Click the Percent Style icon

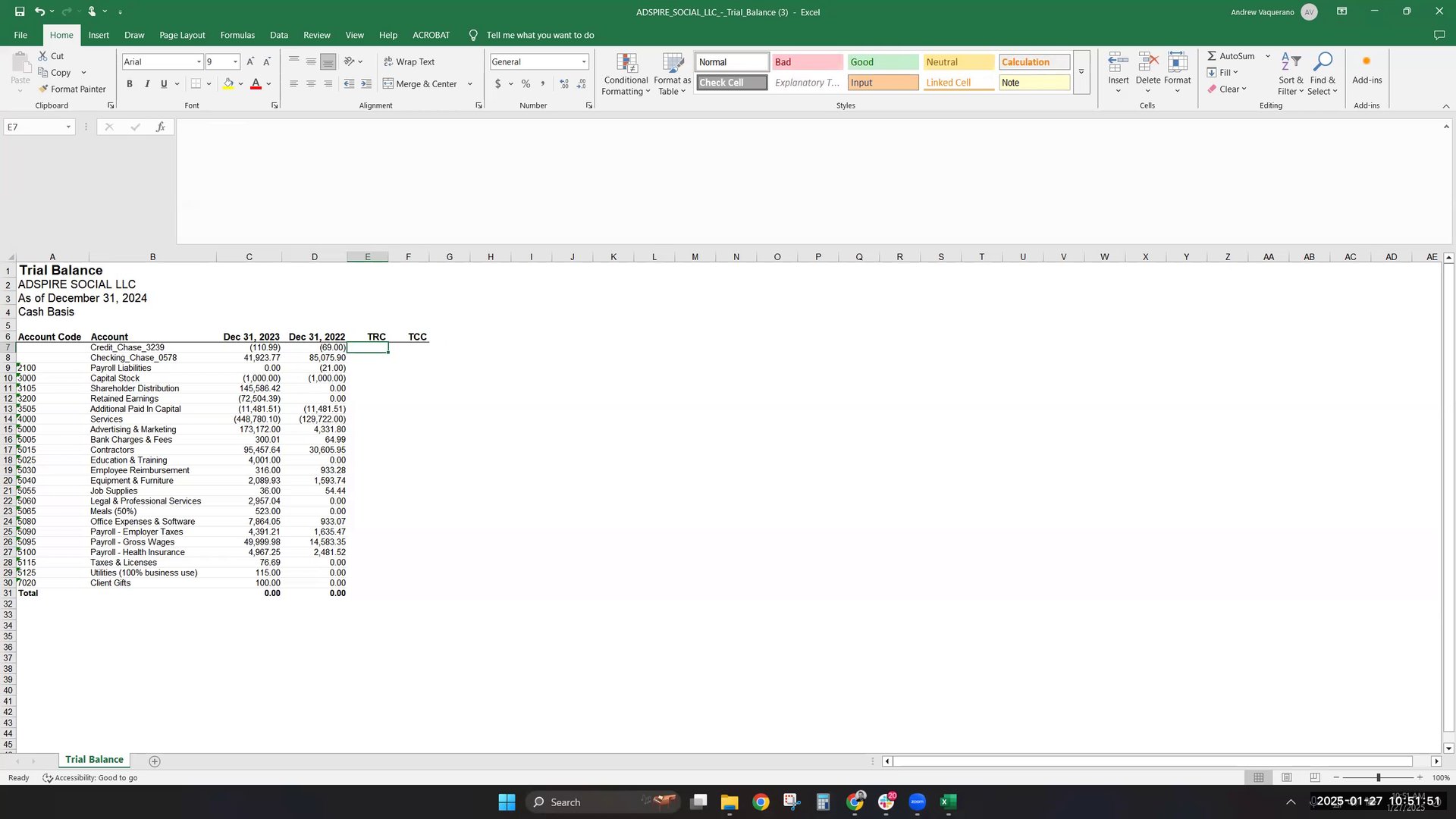click(x=526, y=83)
